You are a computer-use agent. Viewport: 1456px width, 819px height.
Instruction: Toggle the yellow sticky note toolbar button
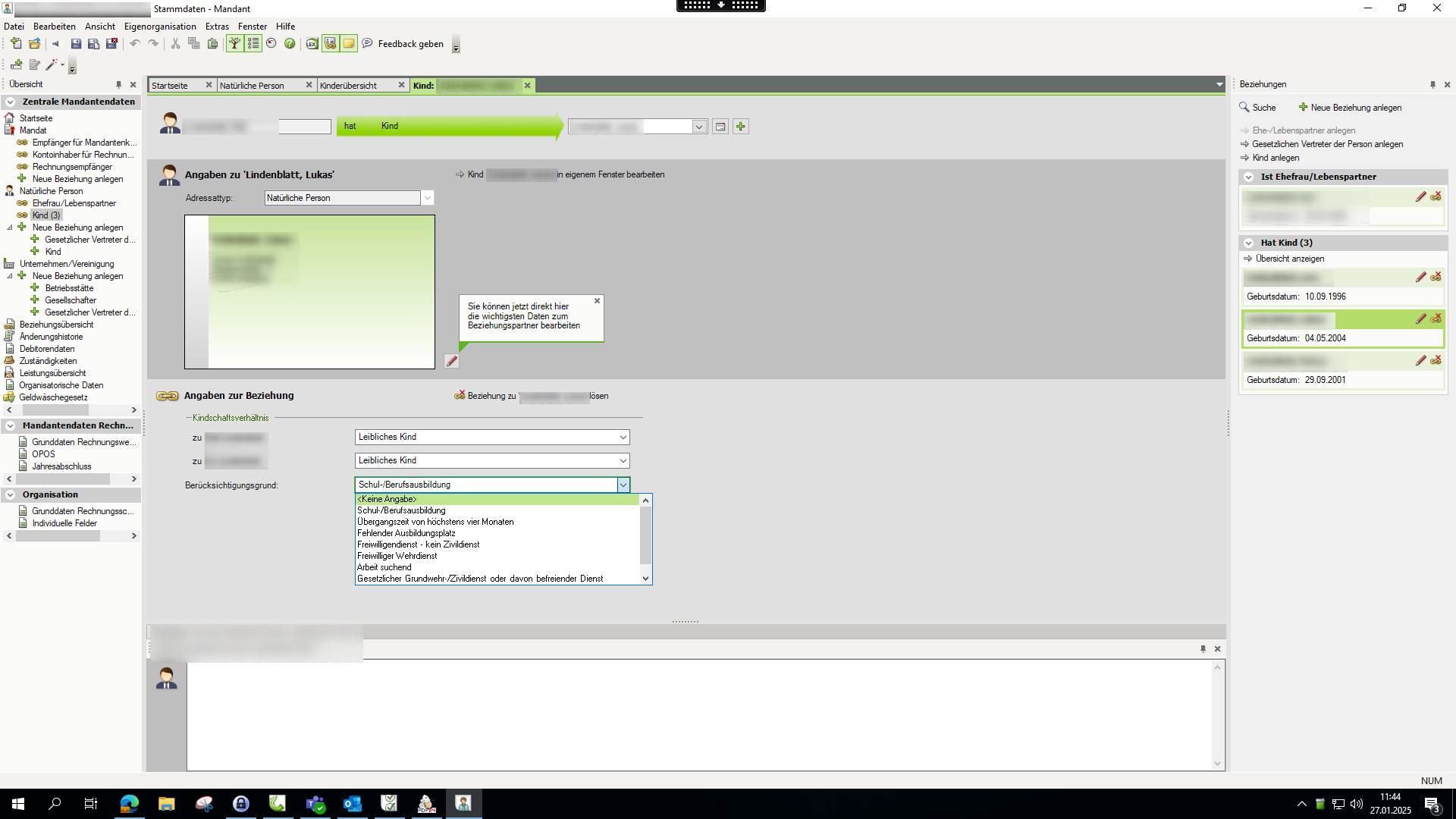point(349,44)
